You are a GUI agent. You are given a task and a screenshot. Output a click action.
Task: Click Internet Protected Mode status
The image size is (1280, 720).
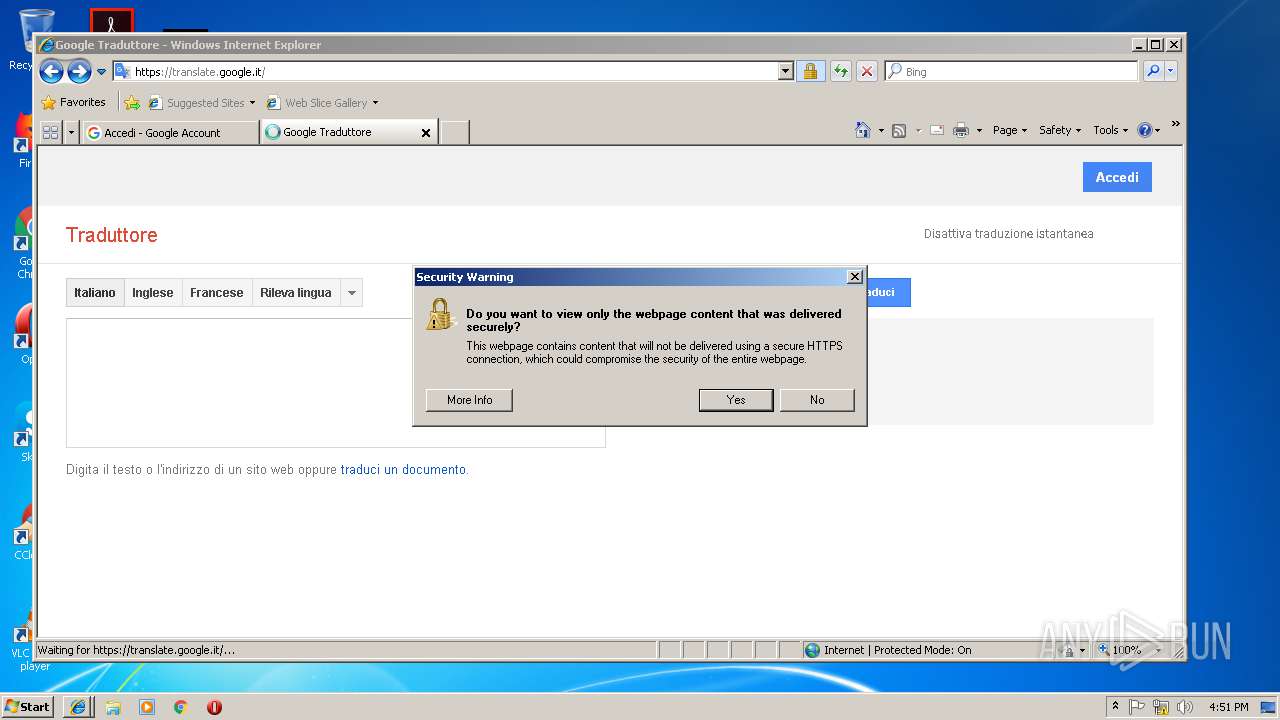888,650
